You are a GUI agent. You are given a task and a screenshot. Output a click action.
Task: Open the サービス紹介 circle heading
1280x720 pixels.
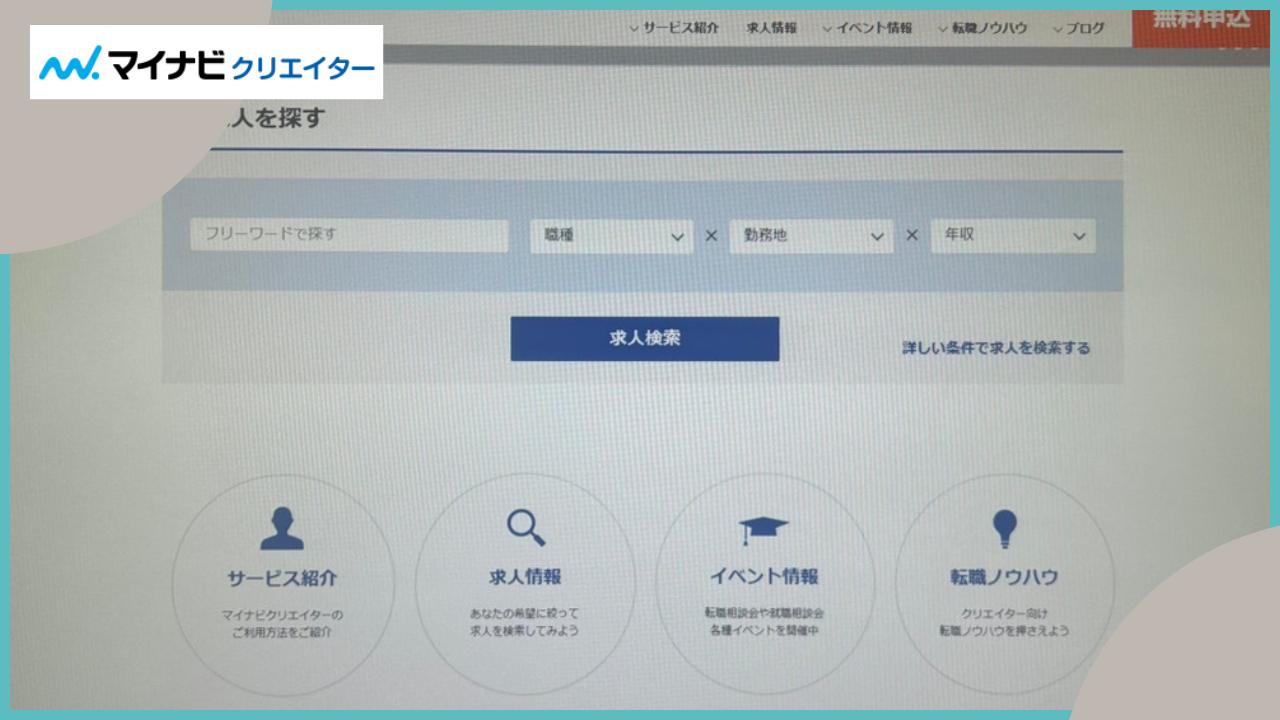(x=282, y=578)
